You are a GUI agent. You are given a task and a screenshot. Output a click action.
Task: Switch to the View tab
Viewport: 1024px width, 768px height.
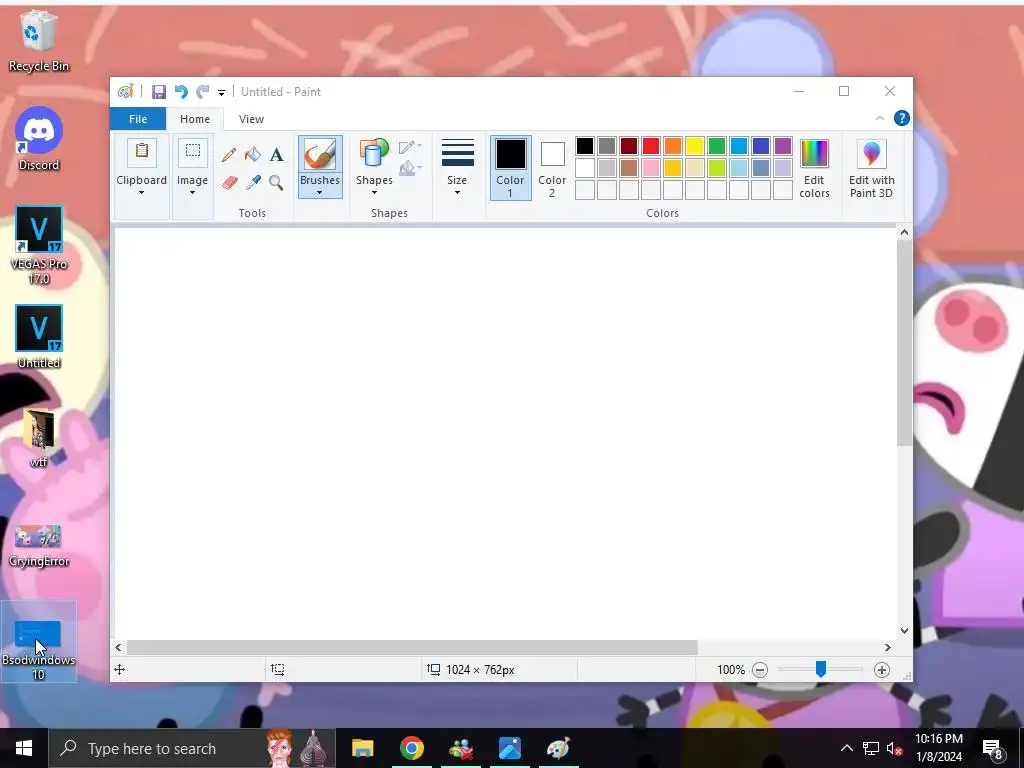click(x=251, y=119)
